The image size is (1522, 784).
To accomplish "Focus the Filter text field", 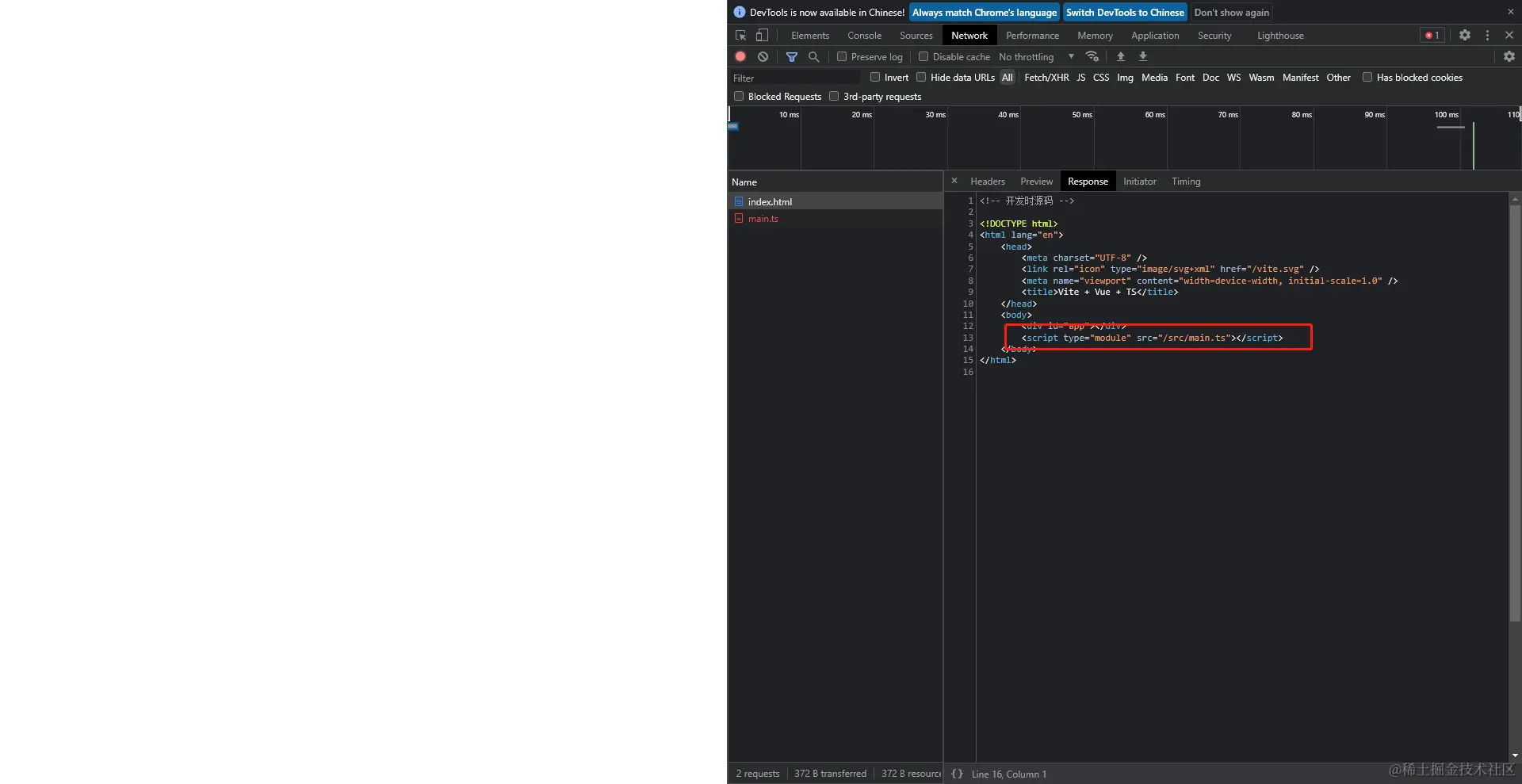I will (x=795, y=78).
